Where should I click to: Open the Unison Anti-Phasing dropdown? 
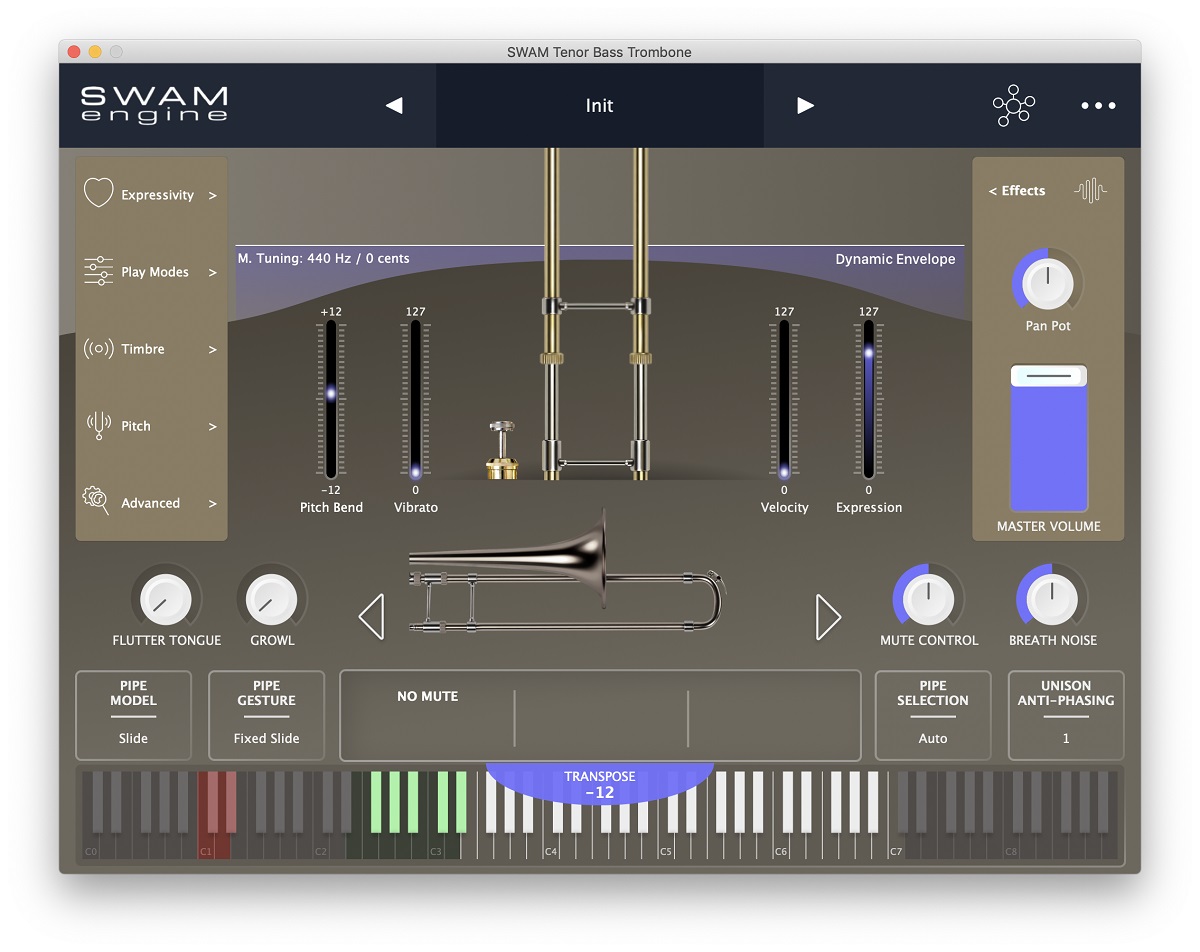click(x=1066, y=715)
